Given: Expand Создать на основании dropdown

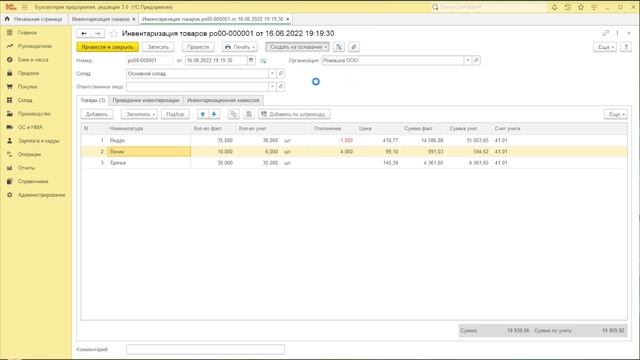Looking at the screenshot, I should tap(297, 47).
